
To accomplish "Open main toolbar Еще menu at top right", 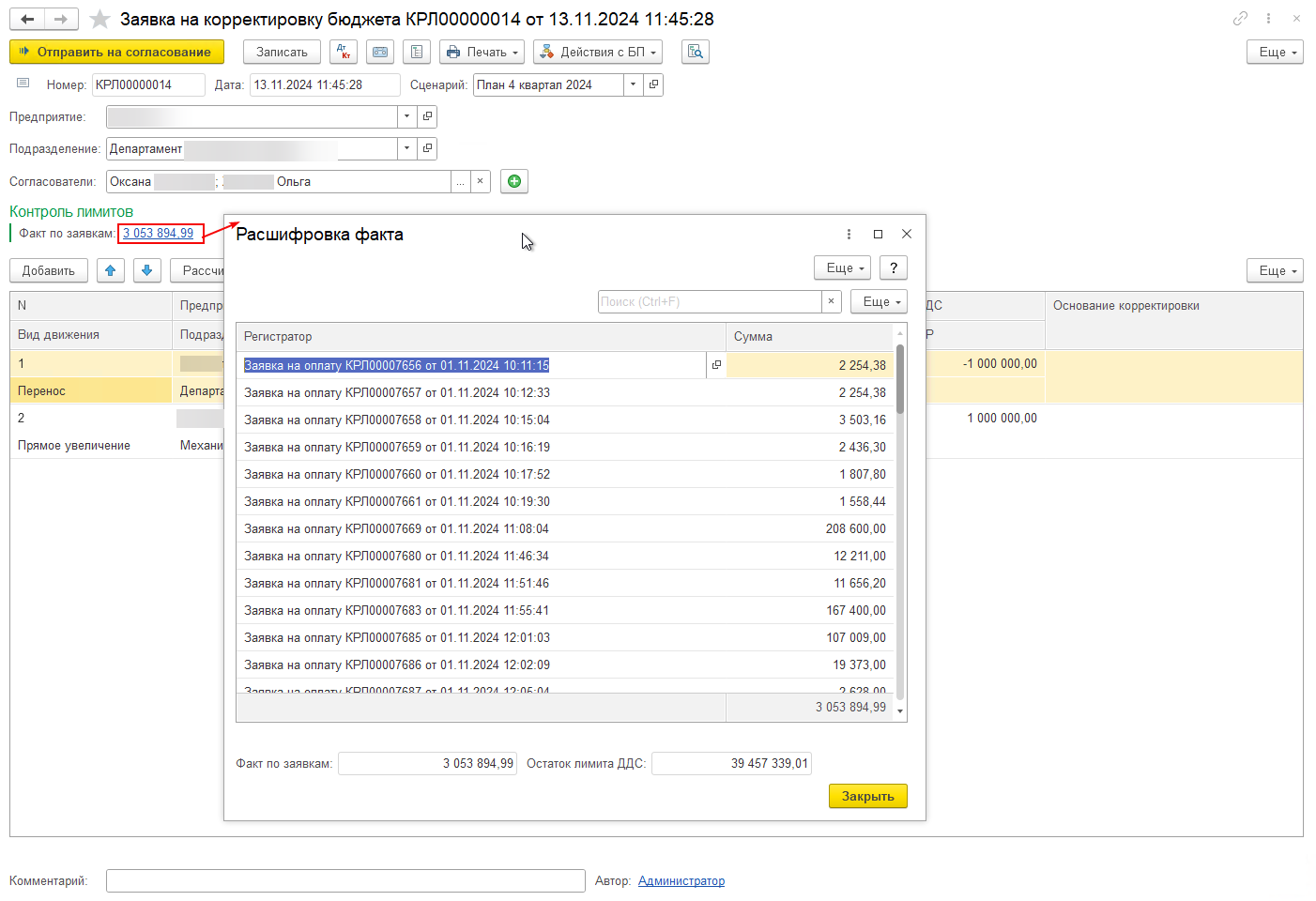I will 1275,52.
